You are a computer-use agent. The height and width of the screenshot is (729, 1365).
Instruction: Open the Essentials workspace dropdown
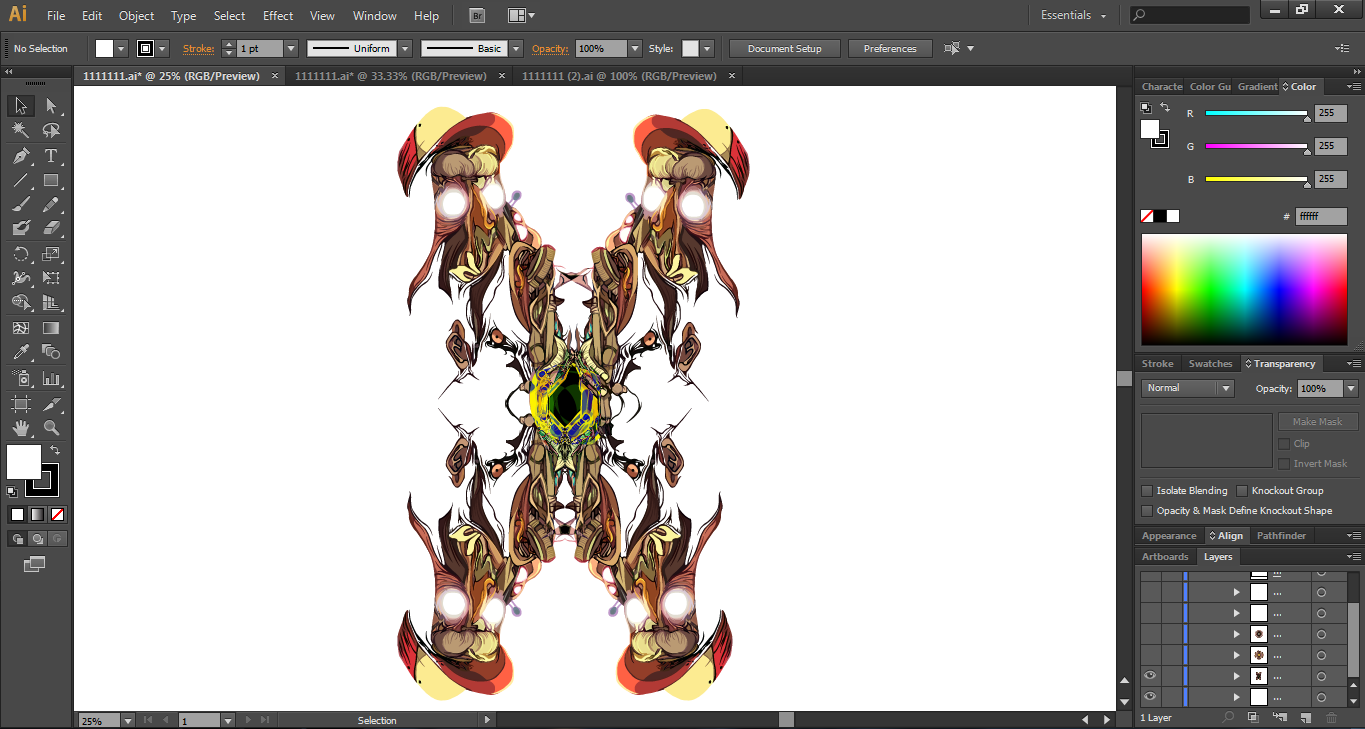pos(1073,15)
